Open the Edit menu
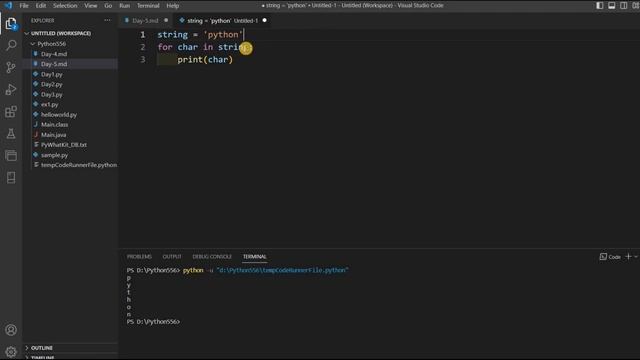Viewport: 640px width, 360px height. point(41,6)
